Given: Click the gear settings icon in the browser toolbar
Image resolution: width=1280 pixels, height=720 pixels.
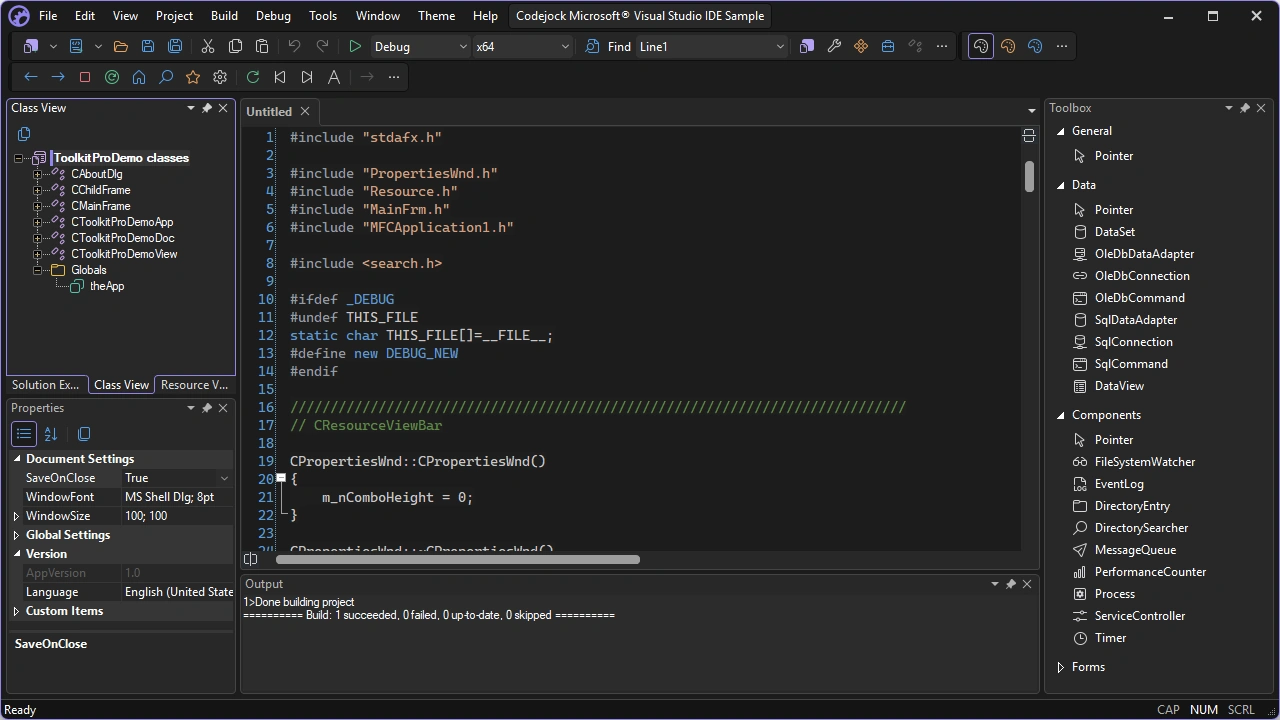Looking at the screenshot, I should [x=220, y=77].
